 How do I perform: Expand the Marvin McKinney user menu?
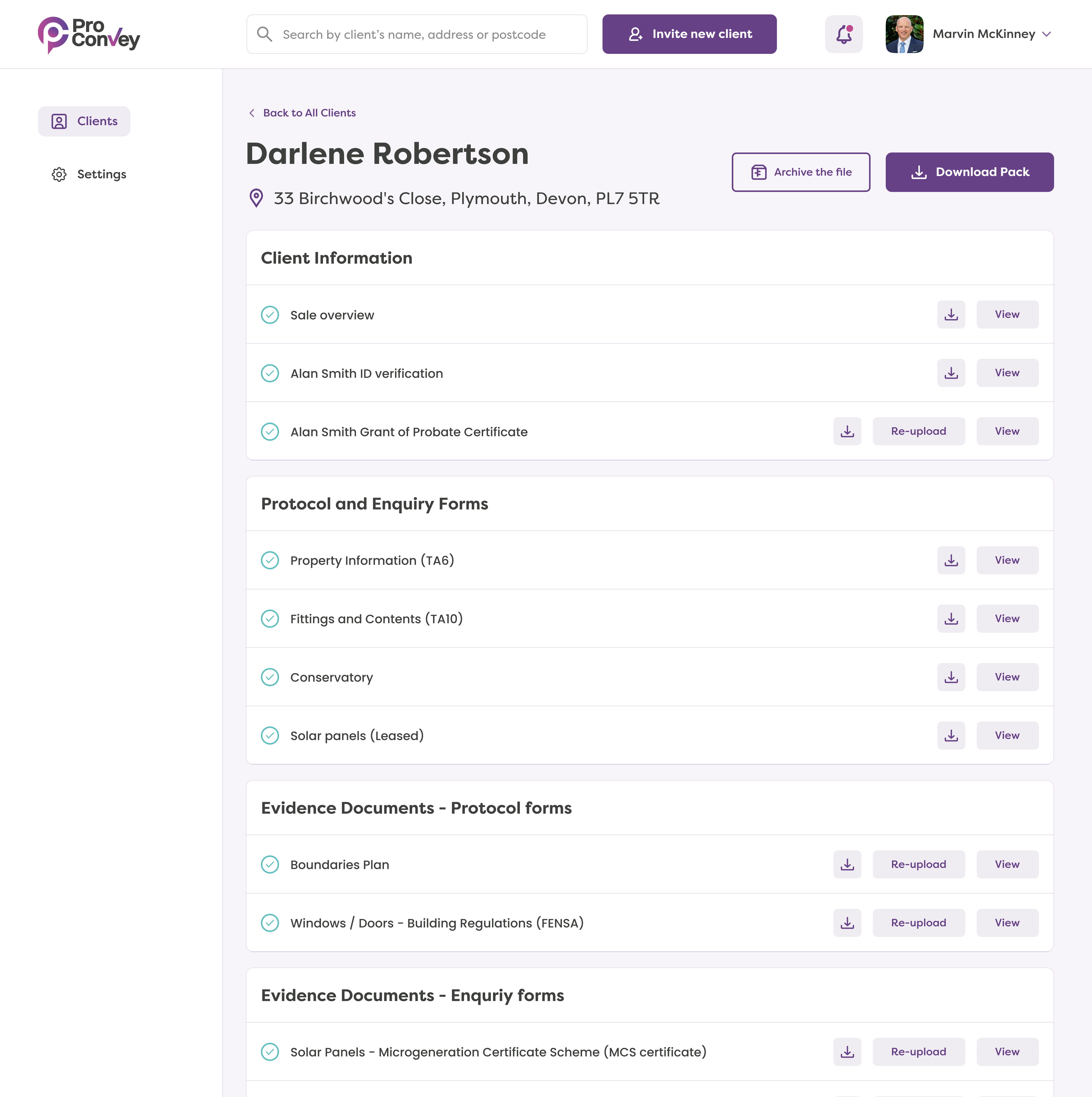[x=1046, y=34]
